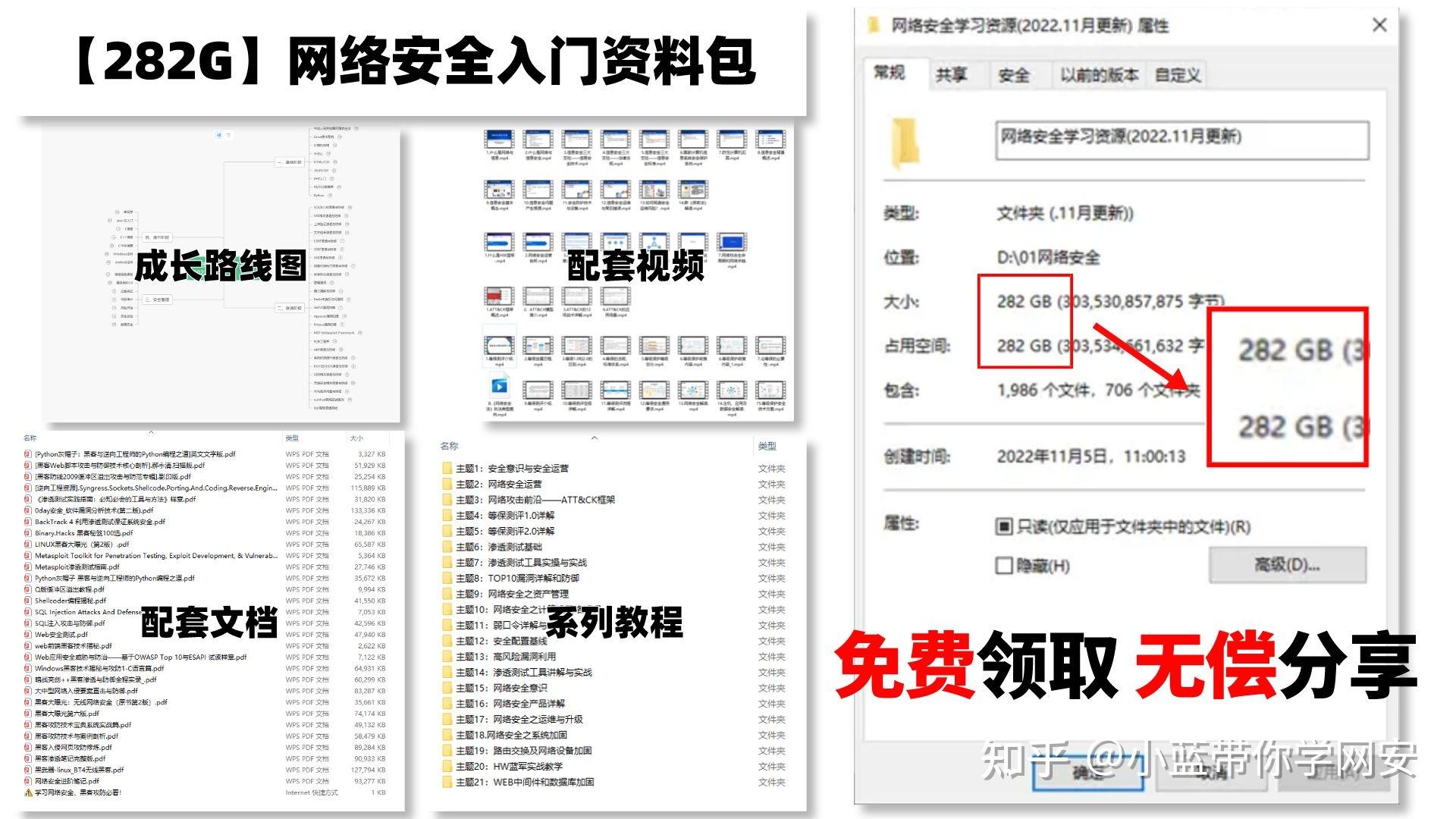Click the large folder icon in properties dialog
1456x819 pixels.
(905, 143)
